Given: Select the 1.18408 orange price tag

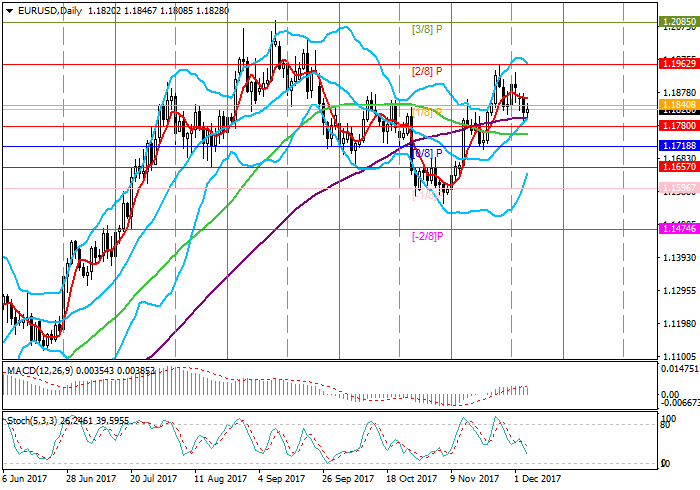Looking at the screenshot, I should pos(679,105).
